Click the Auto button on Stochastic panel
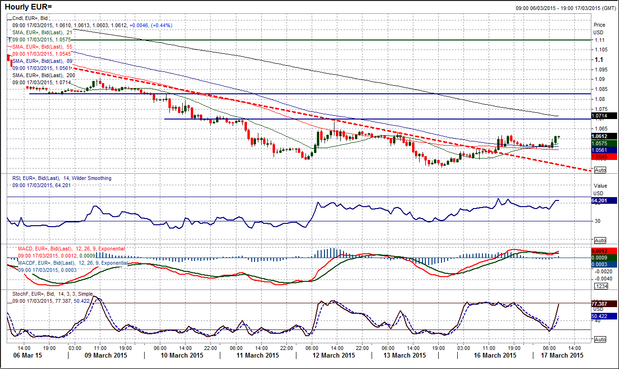The height and width of the screenshot is (369, 619). (600, 339)
